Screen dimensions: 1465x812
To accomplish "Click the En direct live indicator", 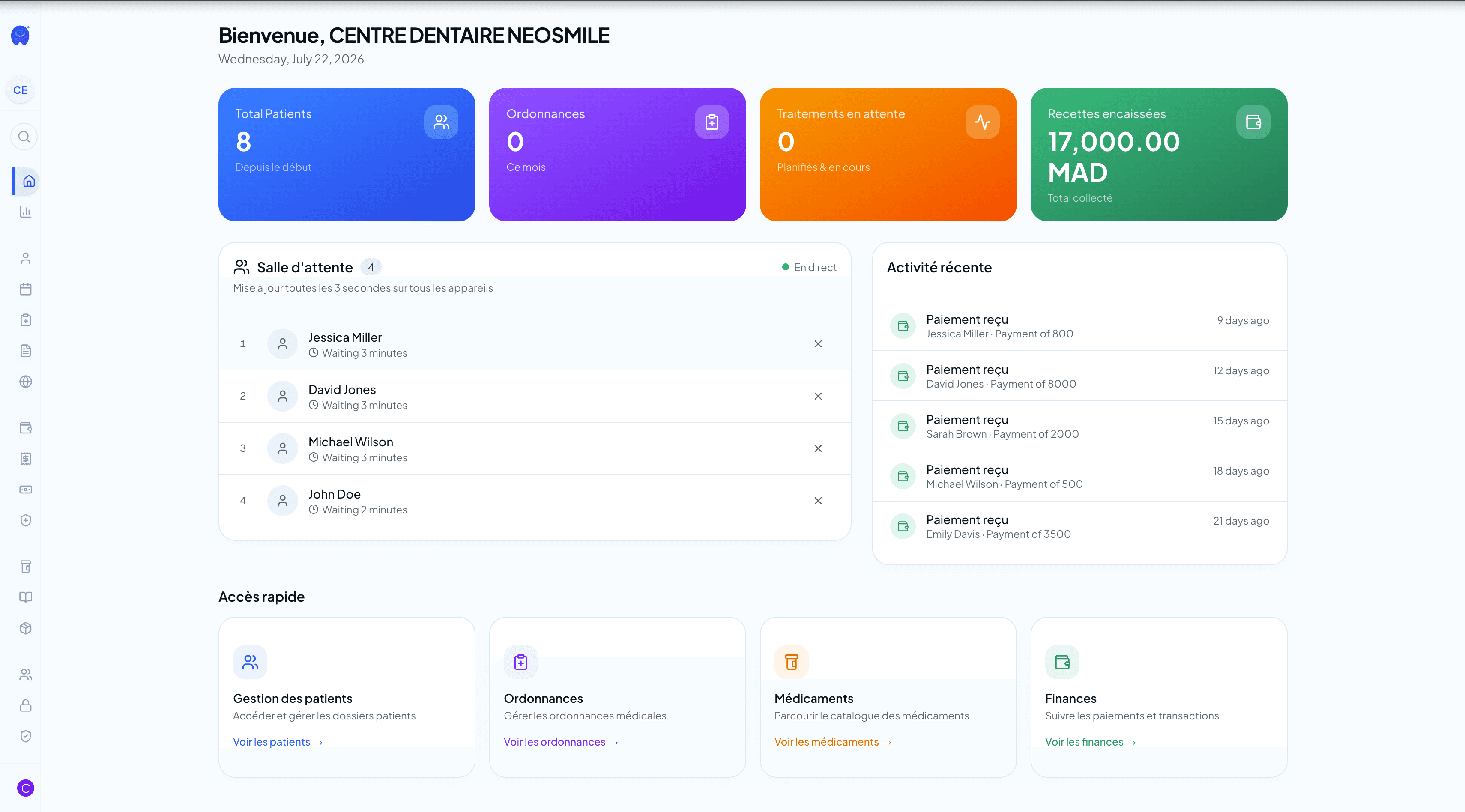I will (809, 267).
